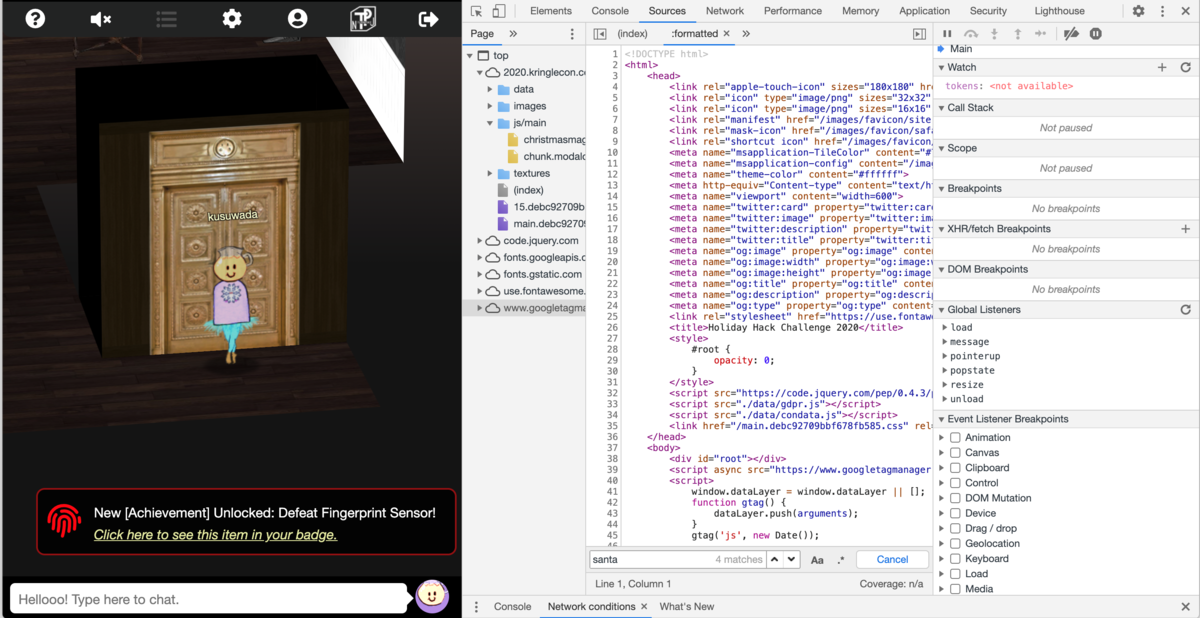Click the chat avatar send icon
This screenshot has height=618, width=1200.
click(x=432, y=596)
